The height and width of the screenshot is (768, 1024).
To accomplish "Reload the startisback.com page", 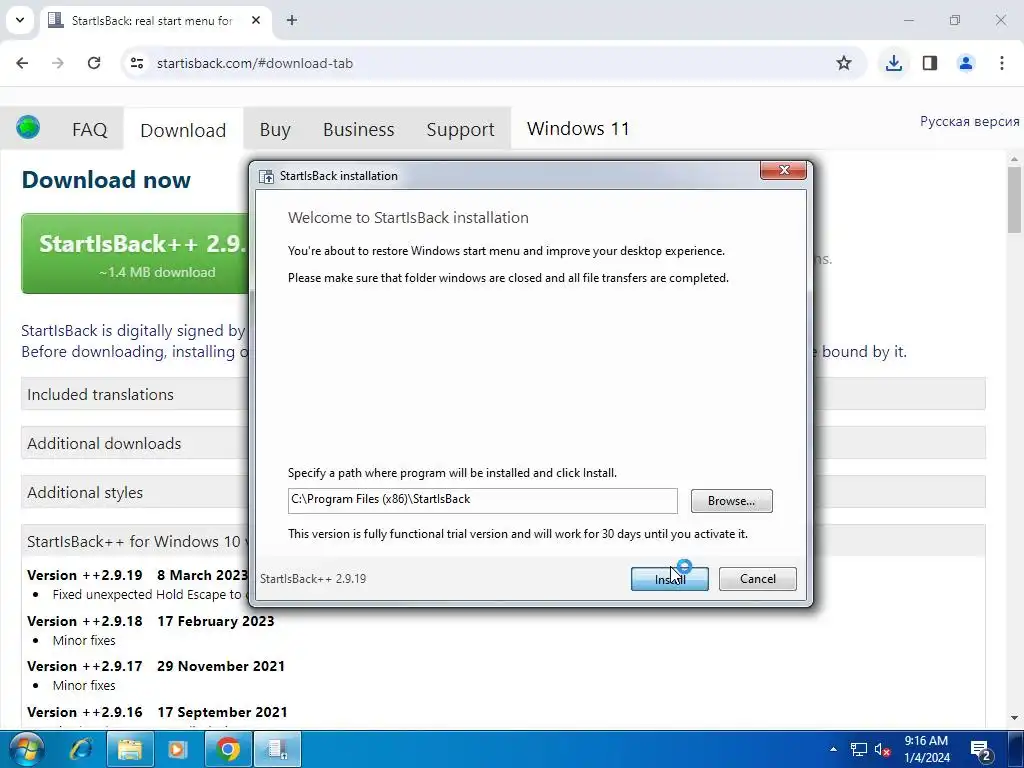I will click(x=94, y=63).
